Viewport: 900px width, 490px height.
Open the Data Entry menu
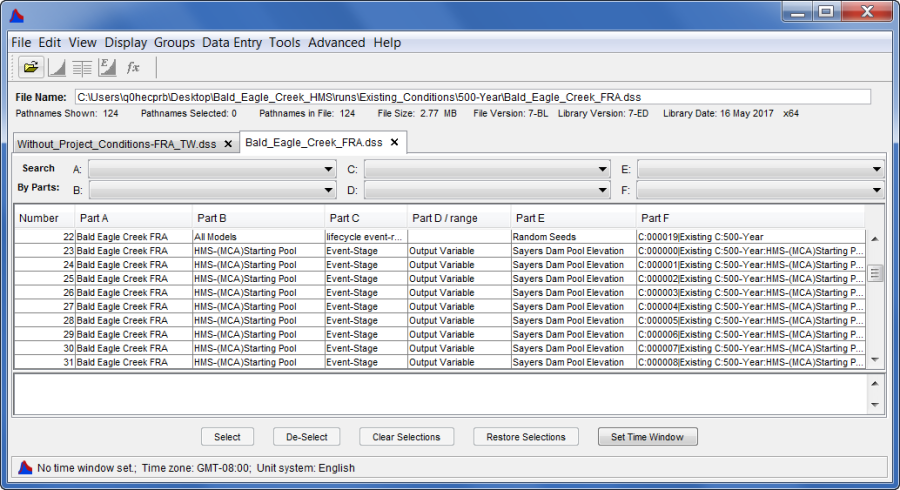(231, 43)
